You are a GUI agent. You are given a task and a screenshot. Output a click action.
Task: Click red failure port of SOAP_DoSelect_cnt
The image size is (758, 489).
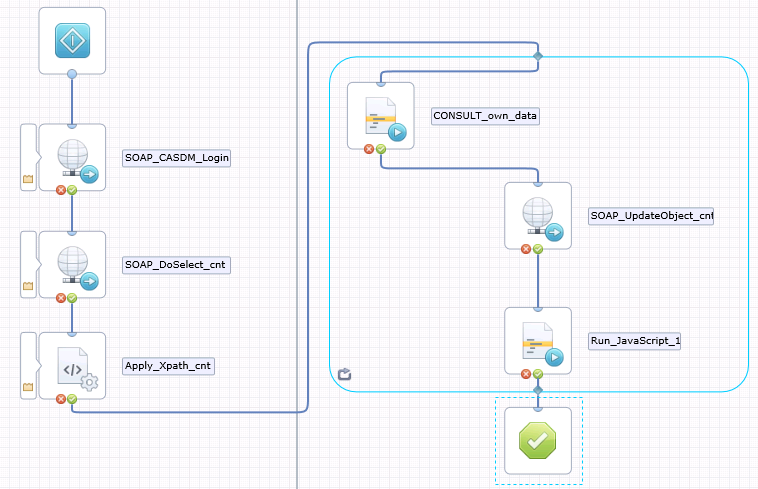(61, 298)
